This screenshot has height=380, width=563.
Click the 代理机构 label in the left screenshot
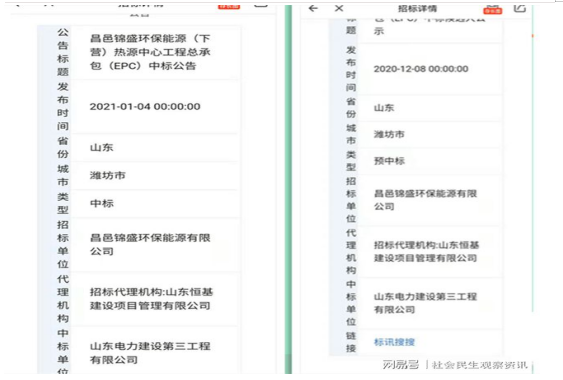point(63,298)
